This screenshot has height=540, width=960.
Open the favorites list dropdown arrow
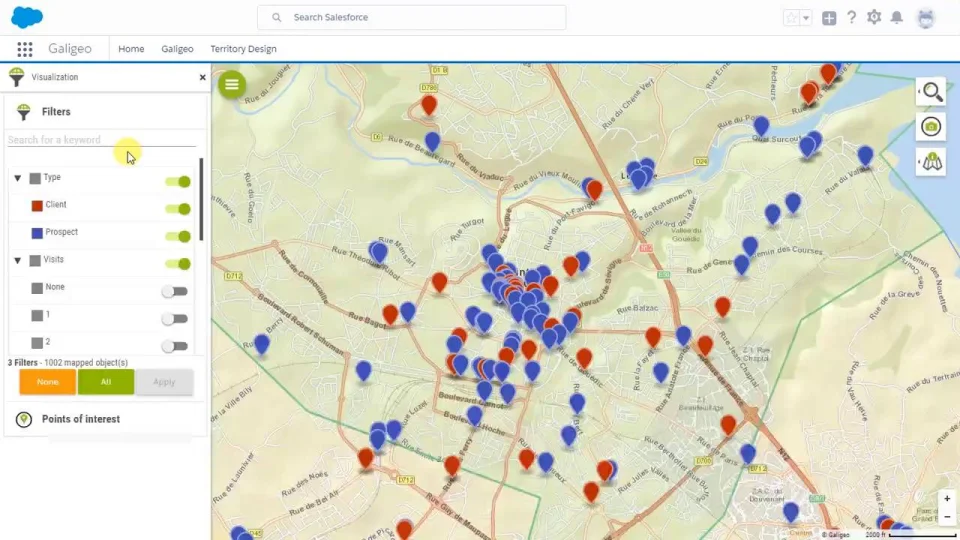point(806,18)
